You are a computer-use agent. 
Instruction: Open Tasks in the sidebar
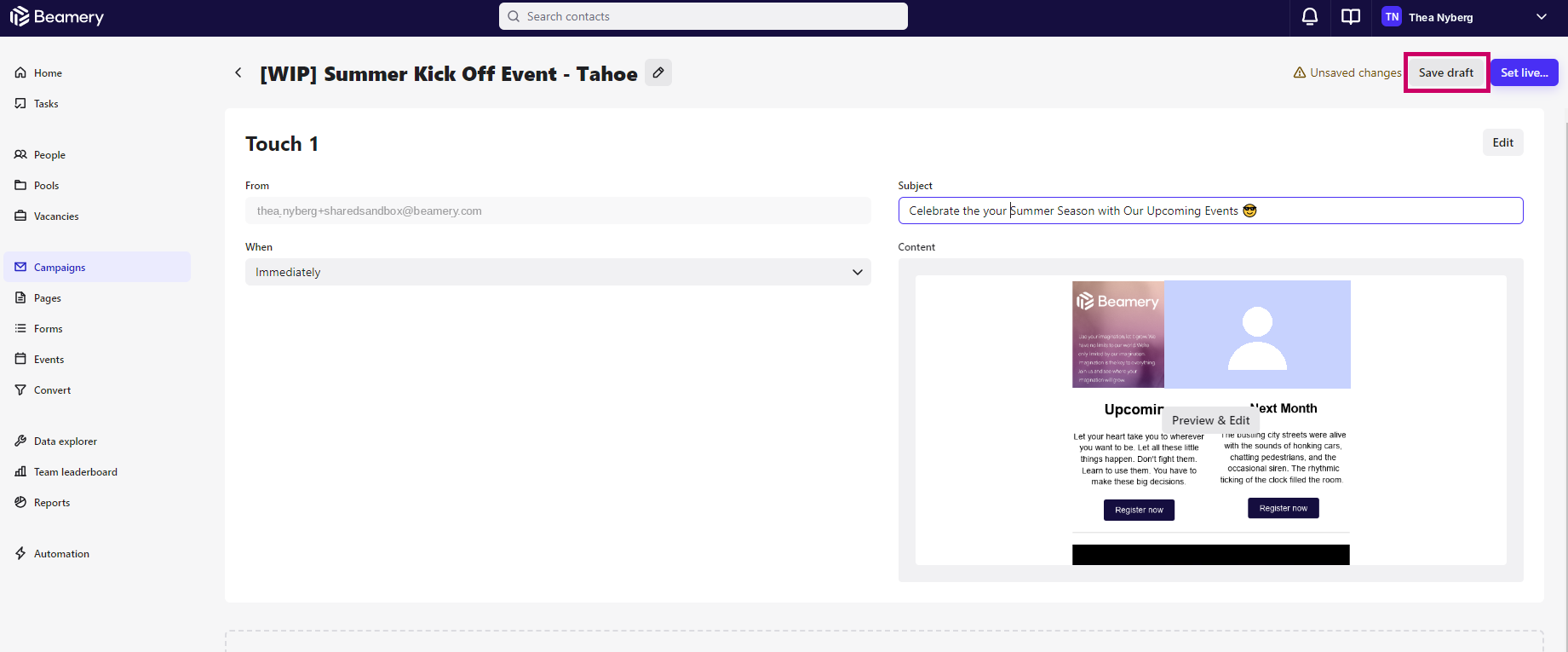[97, 103]
